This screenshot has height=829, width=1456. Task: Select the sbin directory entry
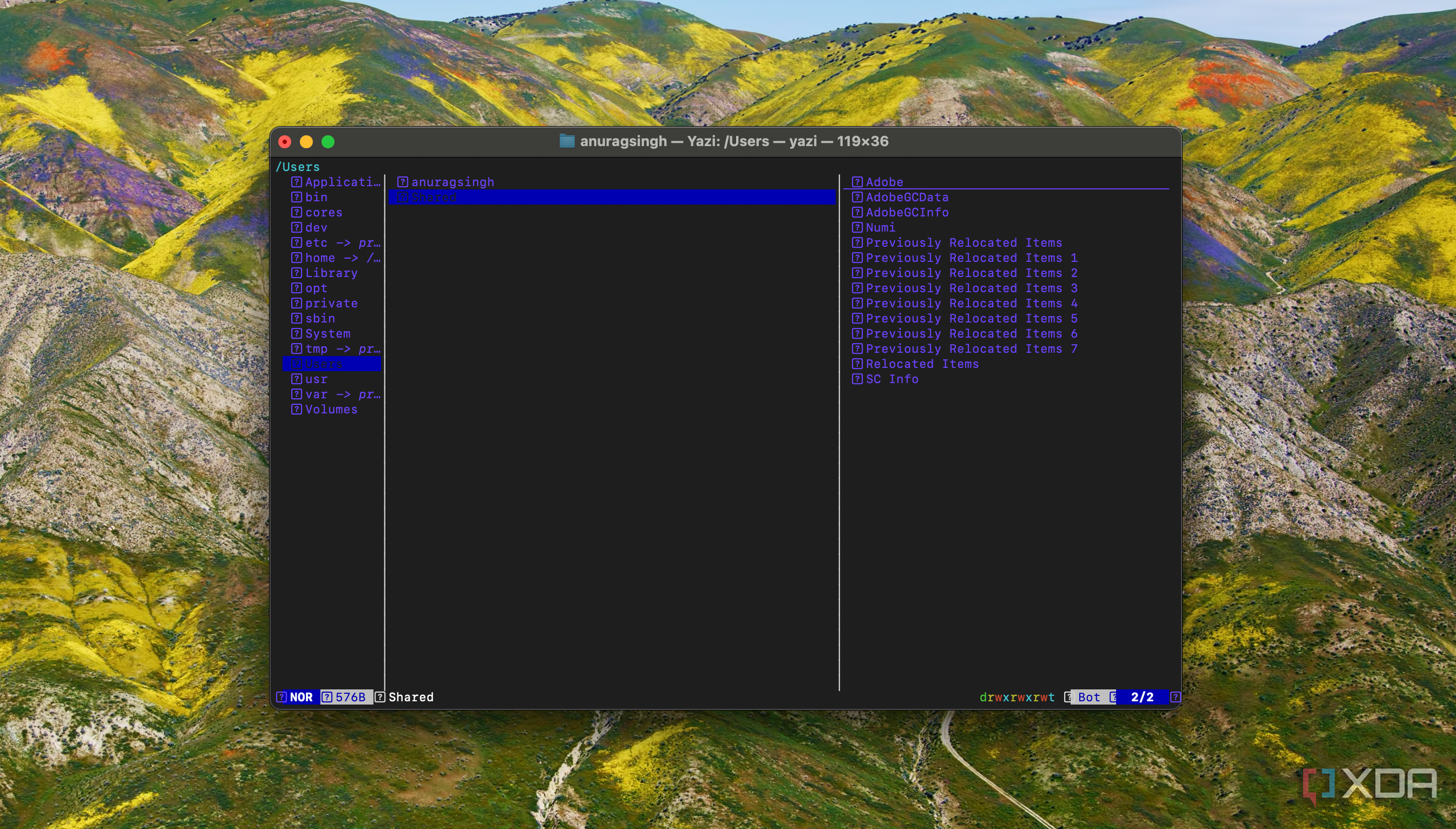point(313,319)
